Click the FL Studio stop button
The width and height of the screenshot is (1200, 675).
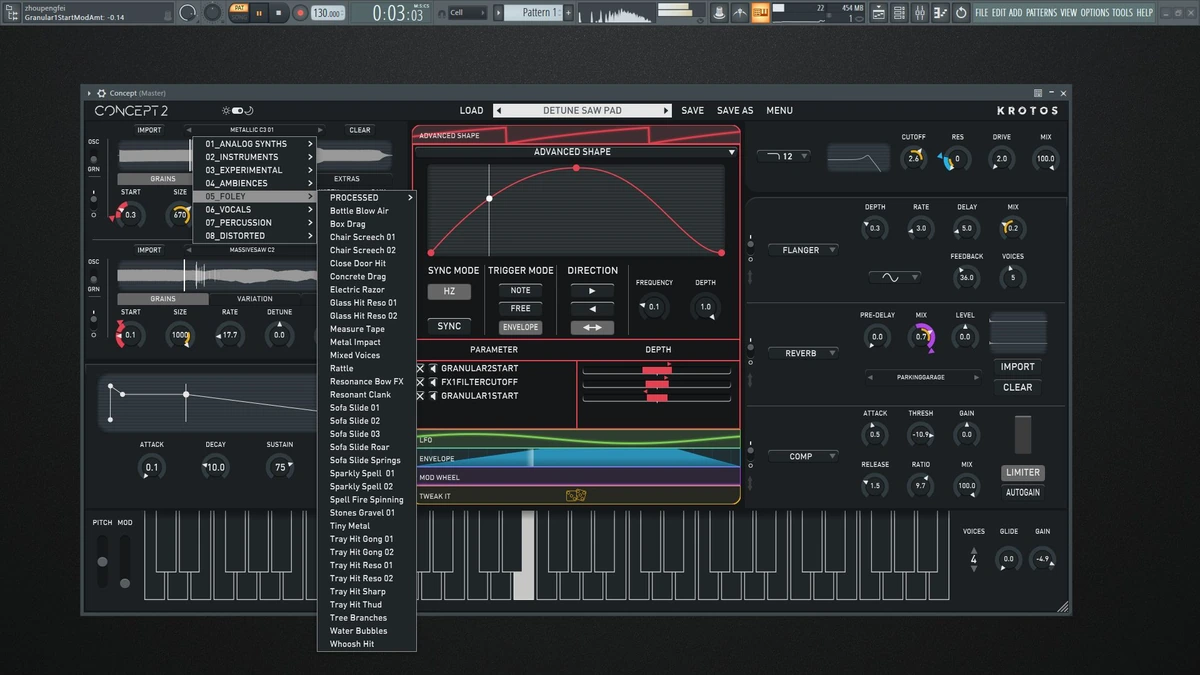click(x=279, y=13)
